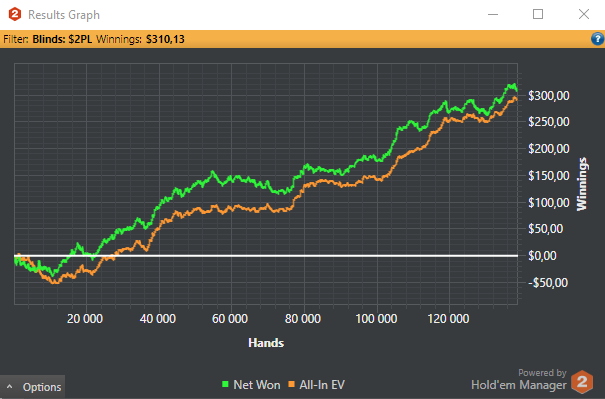The width and height of the screenshot is (605, 399).
Task: Click the Blinds: $2PL filter text
Action: (62, 39)
